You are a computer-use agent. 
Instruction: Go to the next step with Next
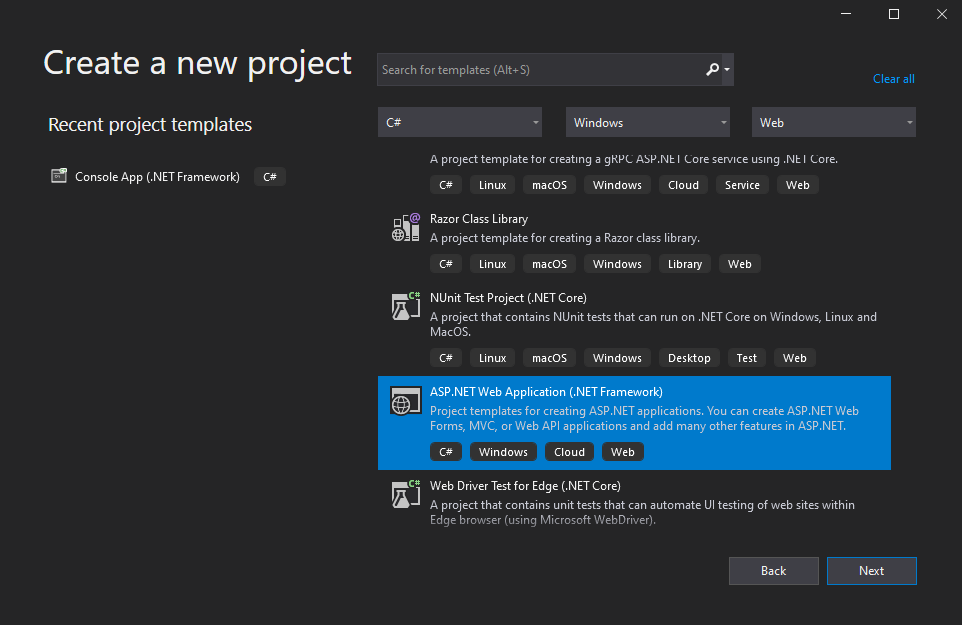[x=871, y=570]
